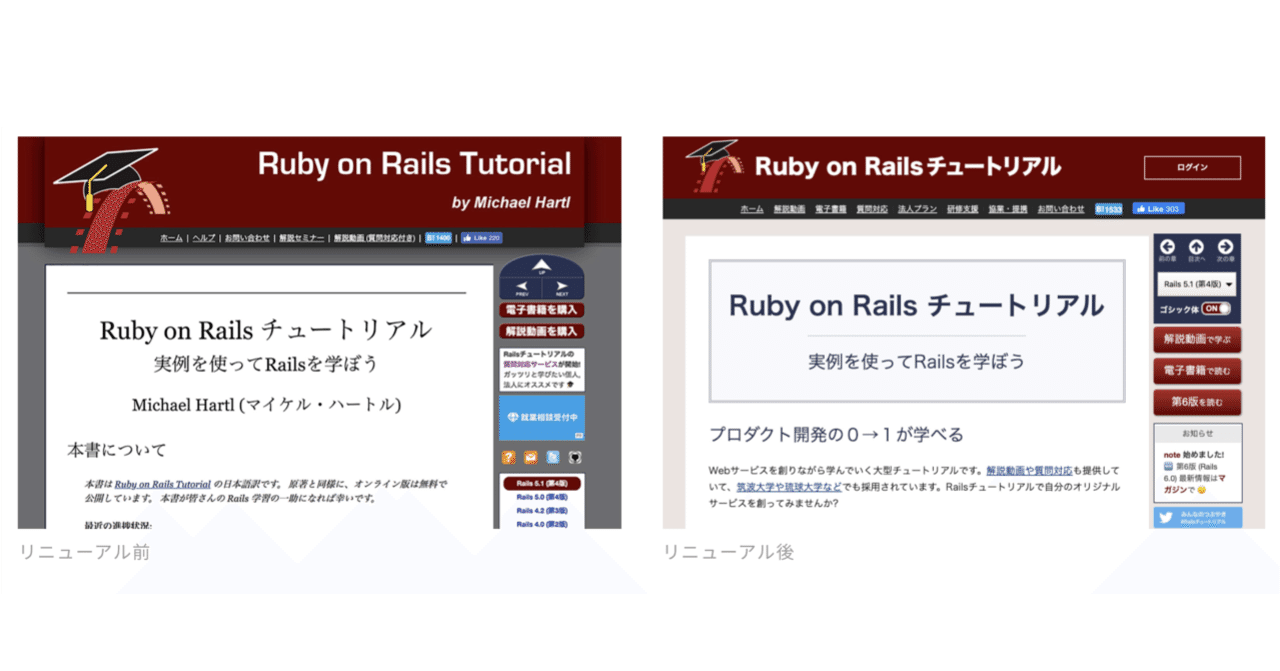1280x671 pixels.
Task: Select Rails 4.0 (第2版) in old version list
Action: [542, 524]
